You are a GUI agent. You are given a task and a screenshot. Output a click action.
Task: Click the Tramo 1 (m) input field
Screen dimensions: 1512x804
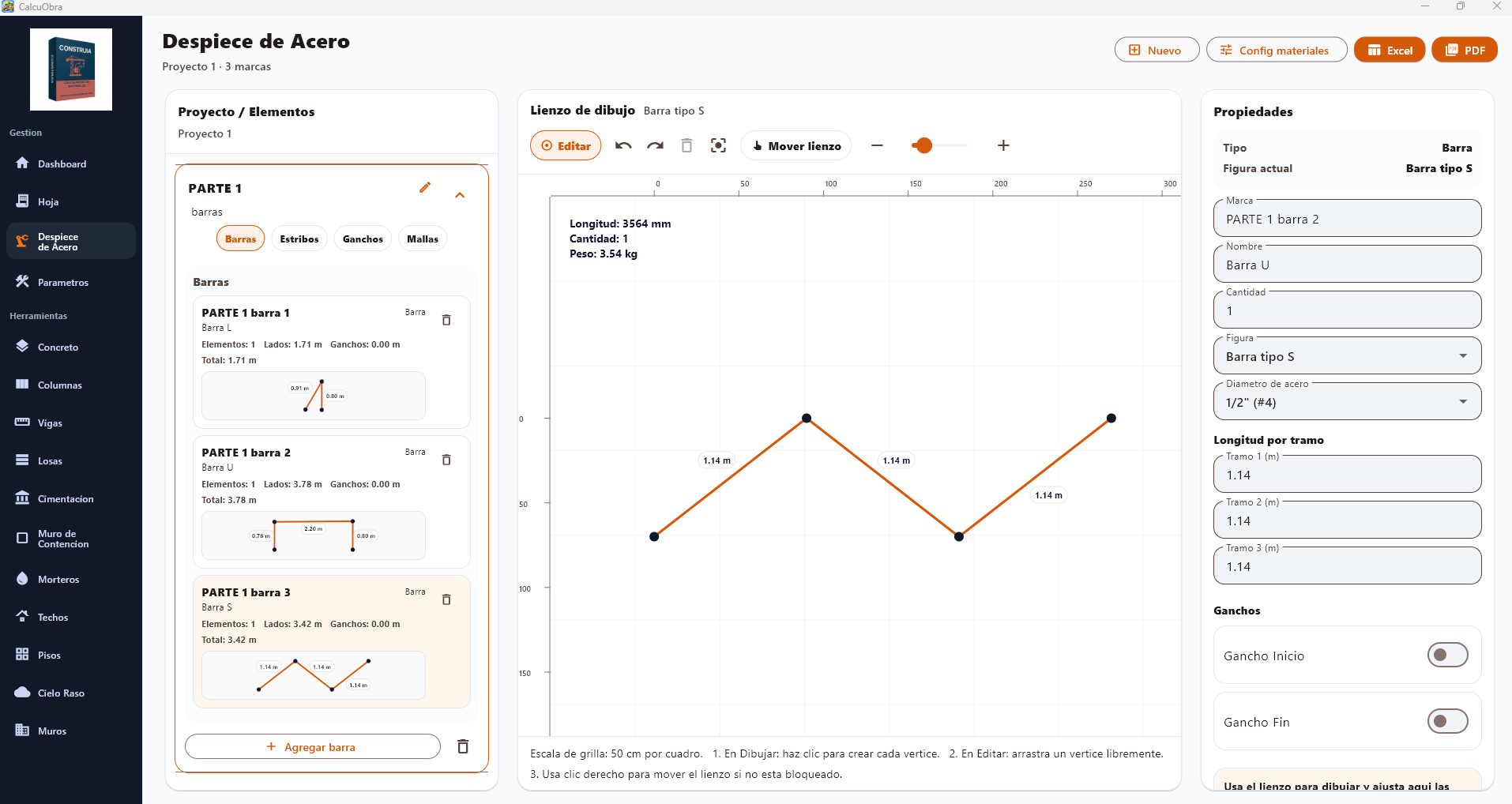[x=1346, y=475]
